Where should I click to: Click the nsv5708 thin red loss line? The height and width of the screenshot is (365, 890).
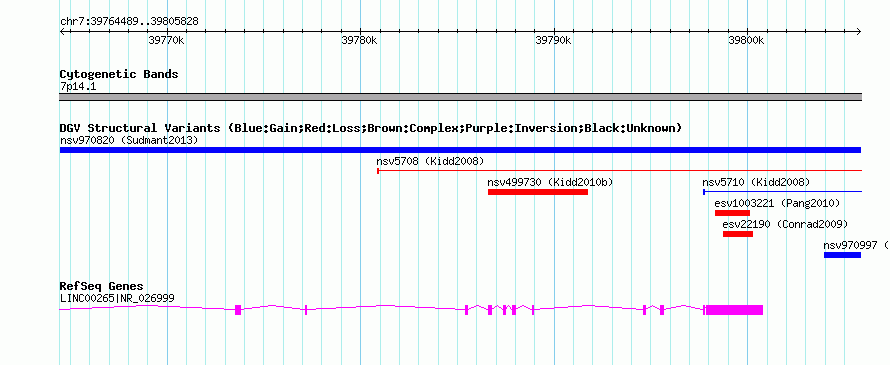(620, 170)
